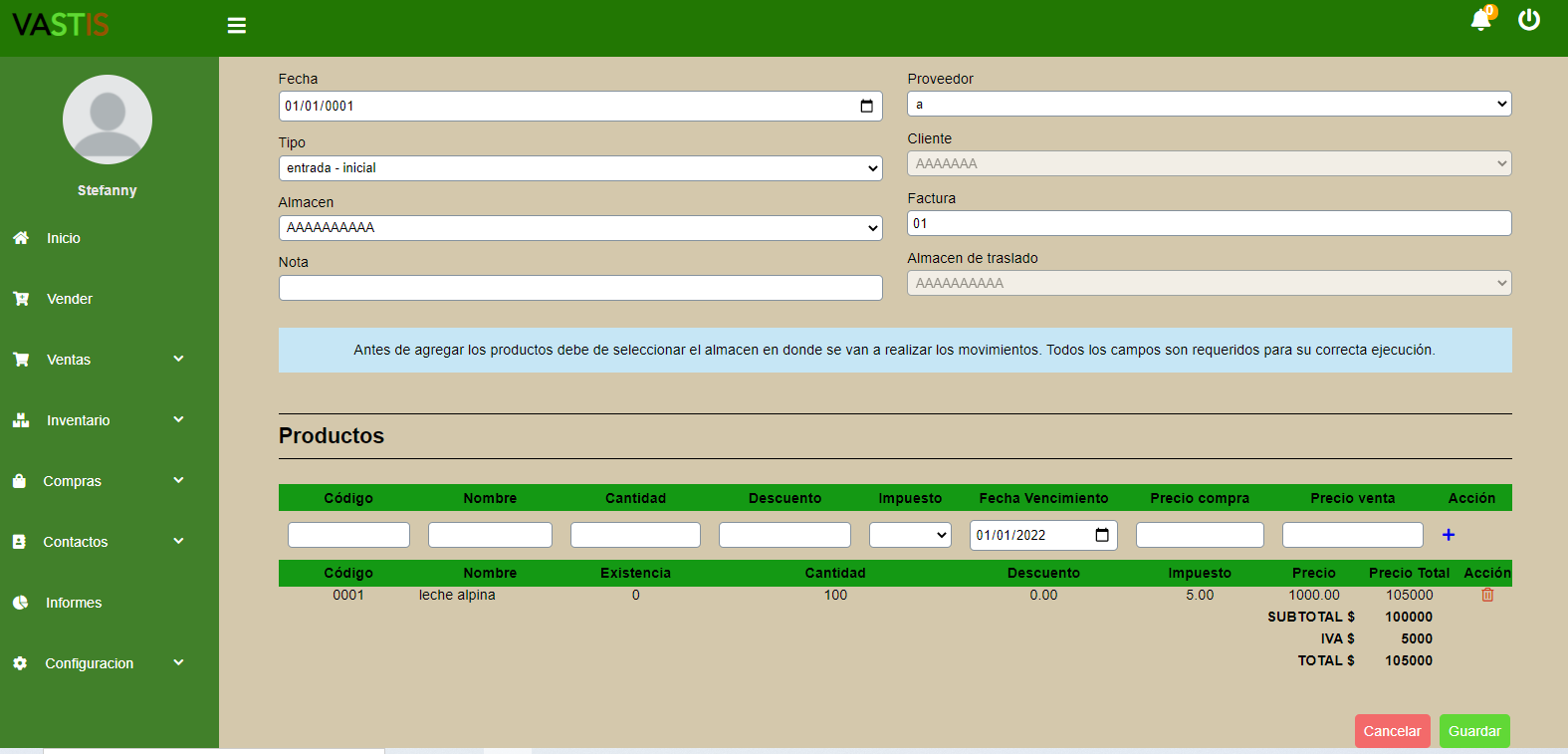Click the Productos section heading
Viewport: 1568px width, 754px height.
tap(332, 435)
